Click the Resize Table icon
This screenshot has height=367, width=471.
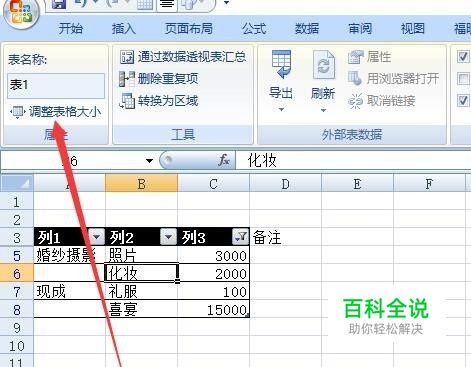click(x=17, y=112)
